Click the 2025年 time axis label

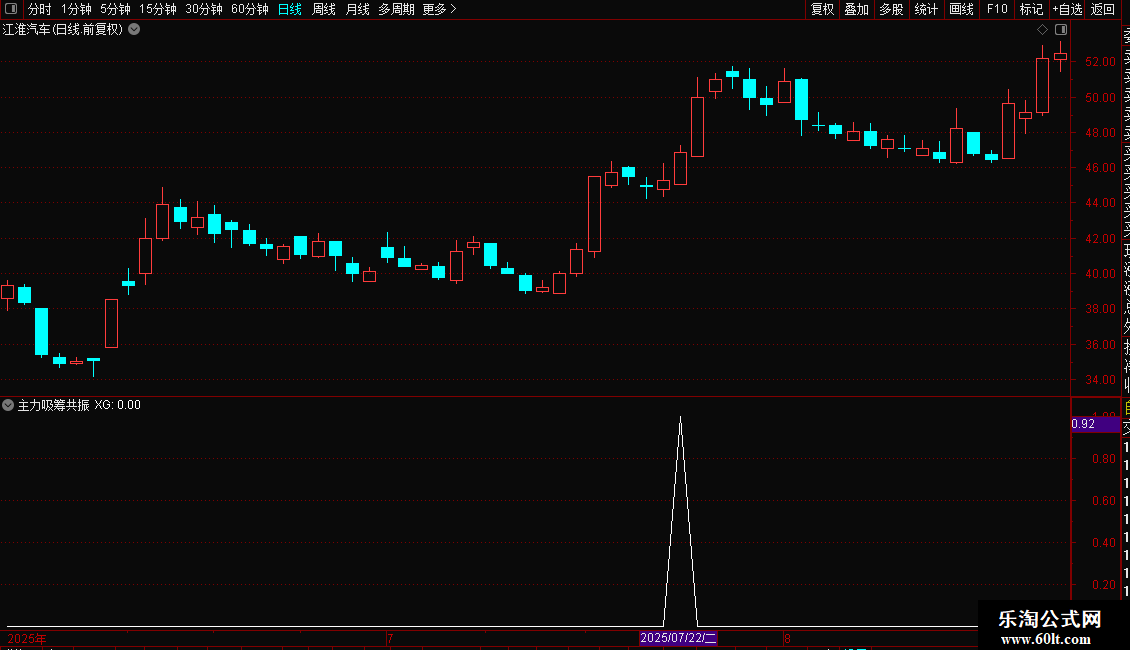pyautogui.click(x=27, y=638)
